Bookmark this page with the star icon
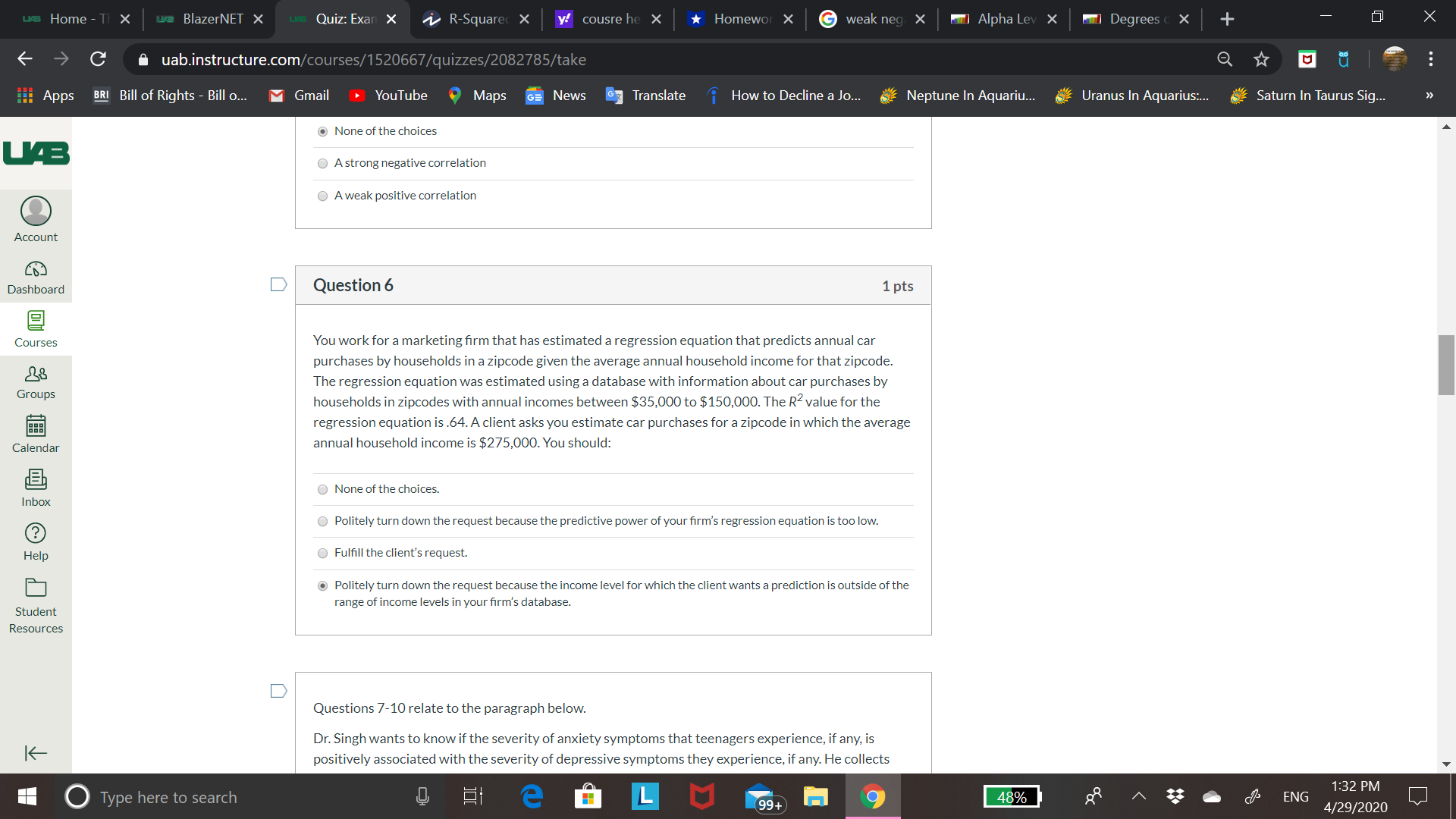The height and width of the screenshot is (819, 1456). tap(1261, 59)
